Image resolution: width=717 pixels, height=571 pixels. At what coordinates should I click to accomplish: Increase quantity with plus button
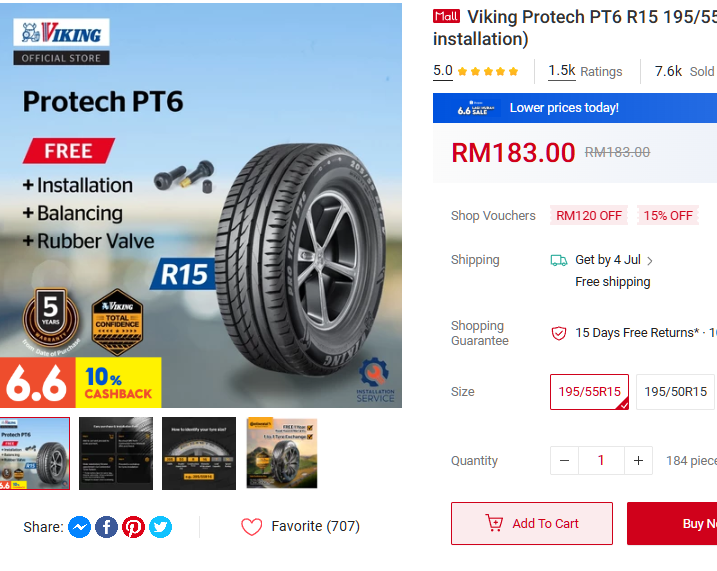click(x=638, y=461)
